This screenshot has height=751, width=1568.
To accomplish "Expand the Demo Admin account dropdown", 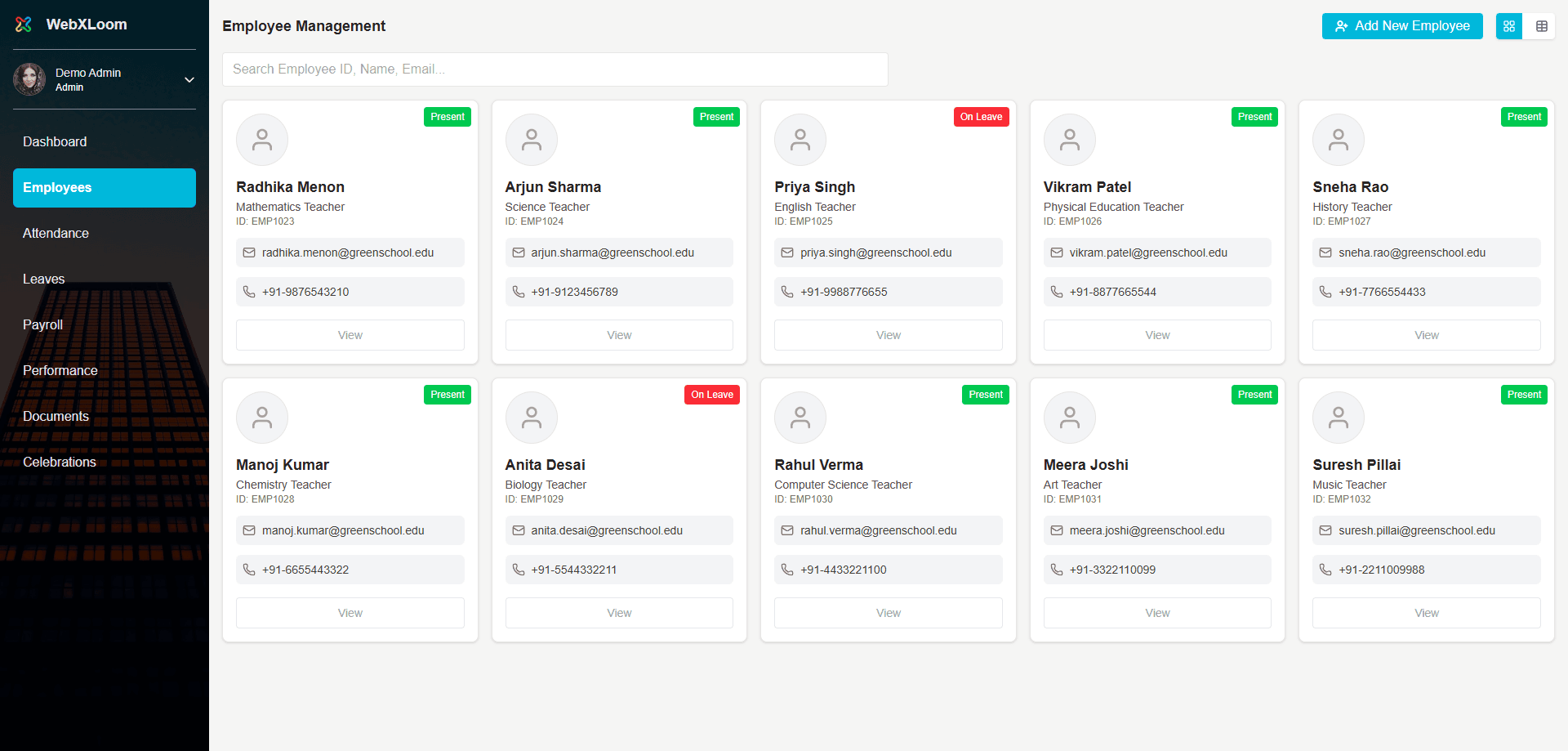I will click(x=189, y=80).
